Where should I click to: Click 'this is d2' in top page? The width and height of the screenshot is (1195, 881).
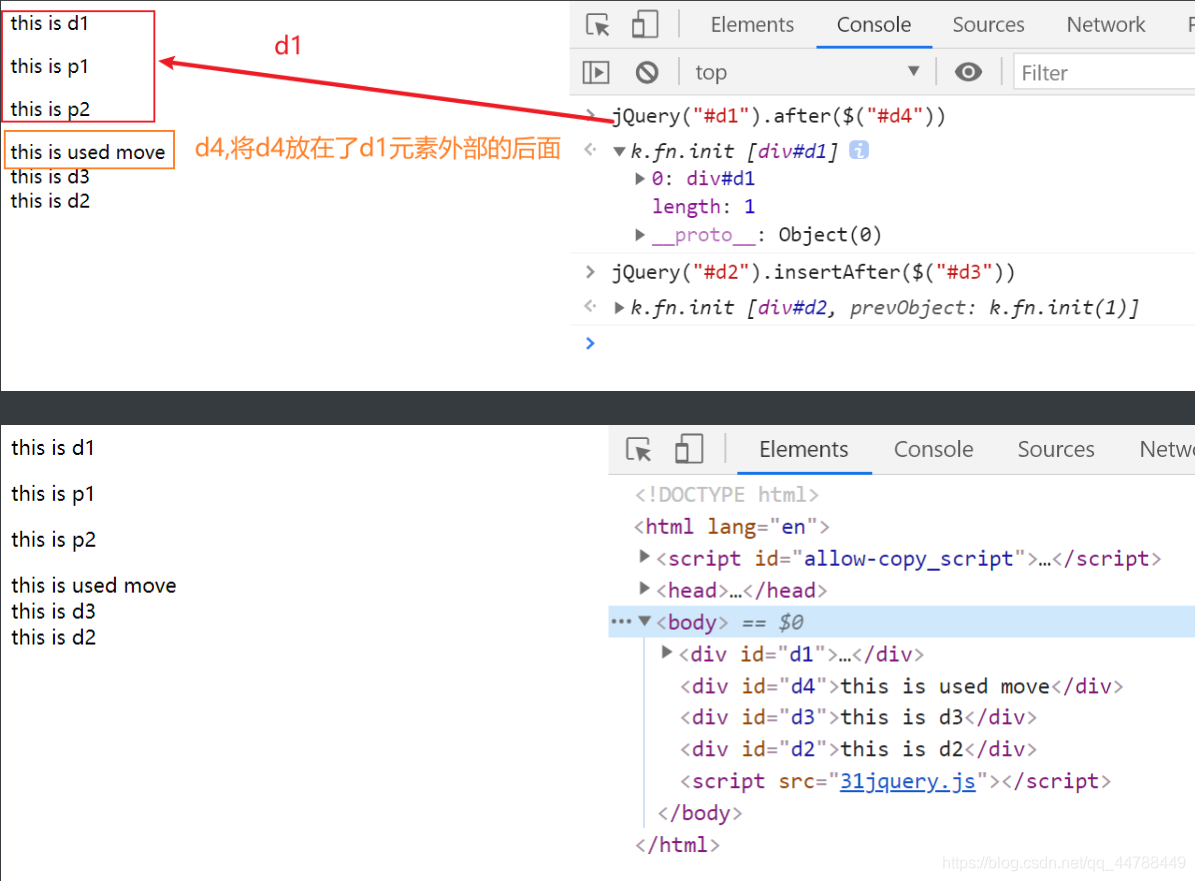[x=50, y=201]
